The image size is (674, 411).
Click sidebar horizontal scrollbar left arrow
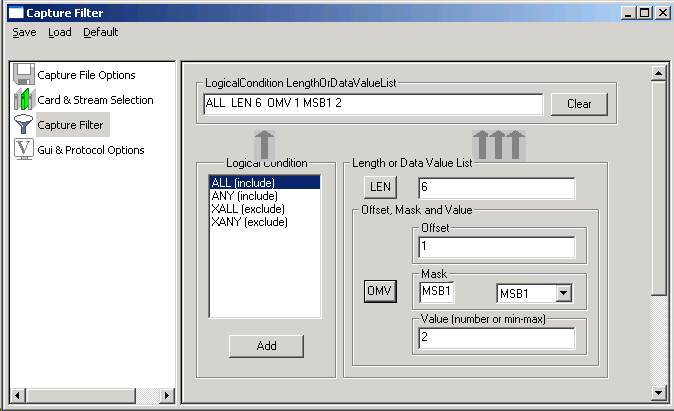coord(17,395)
